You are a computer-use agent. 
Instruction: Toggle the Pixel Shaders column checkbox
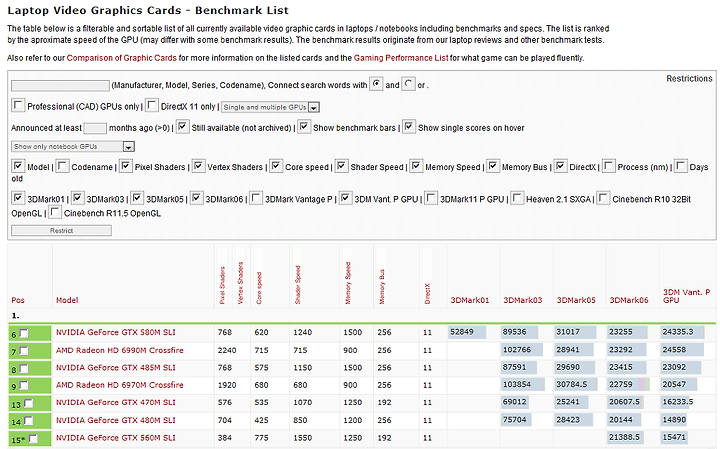coord(126,166)
